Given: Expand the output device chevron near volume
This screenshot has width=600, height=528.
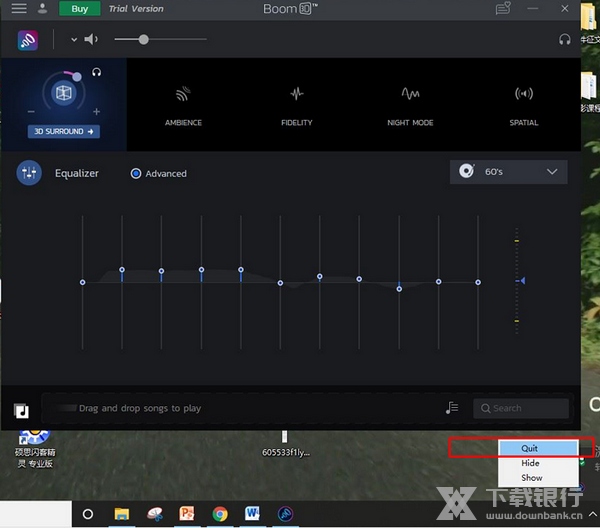Looking at the screenshot, I should [74, 40].
